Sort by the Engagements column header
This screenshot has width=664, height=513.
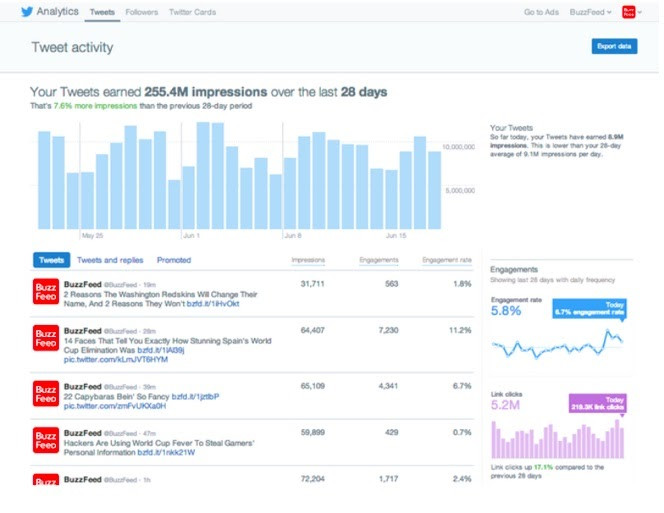379,260
